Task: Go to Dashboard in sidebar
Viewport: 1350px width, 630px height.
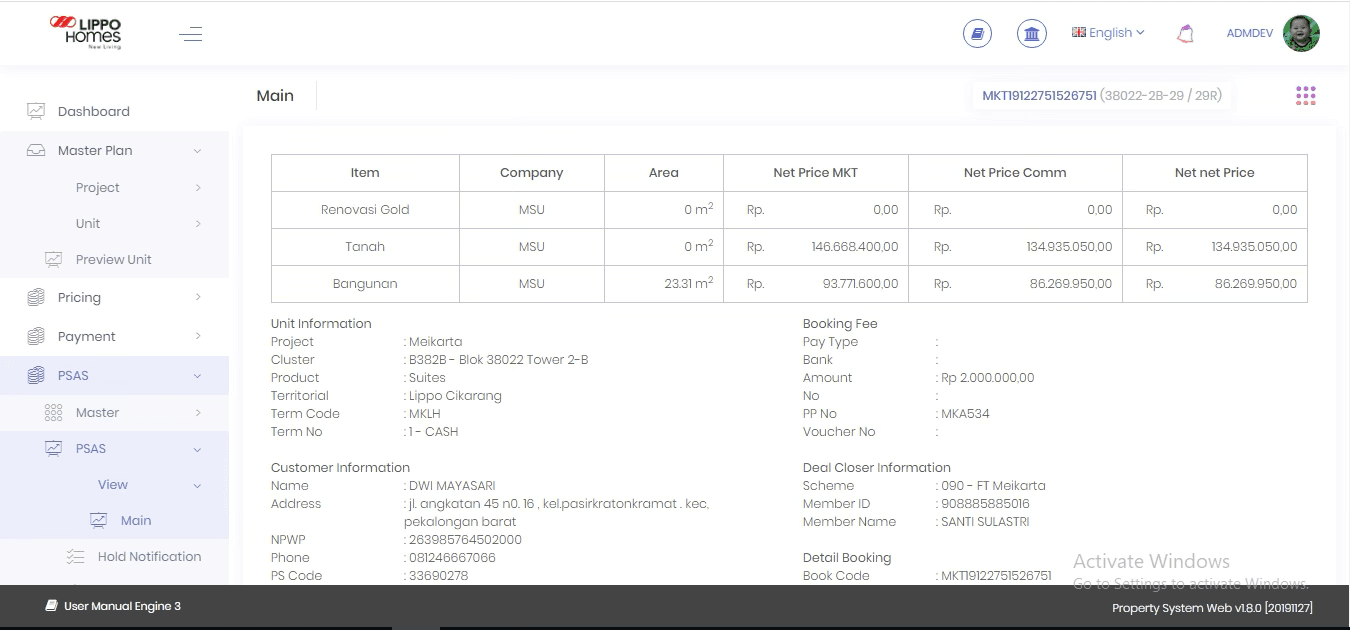Action: tap(94, 111)
